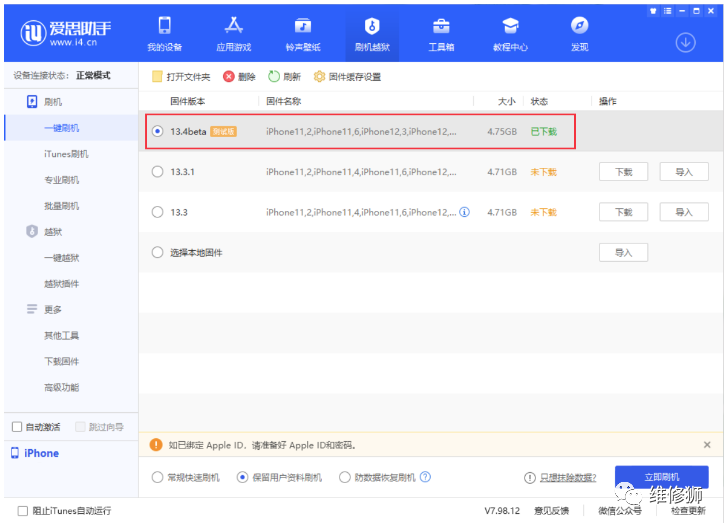Open 越狱插件 in the sidebar

click(x=62, y=283)
